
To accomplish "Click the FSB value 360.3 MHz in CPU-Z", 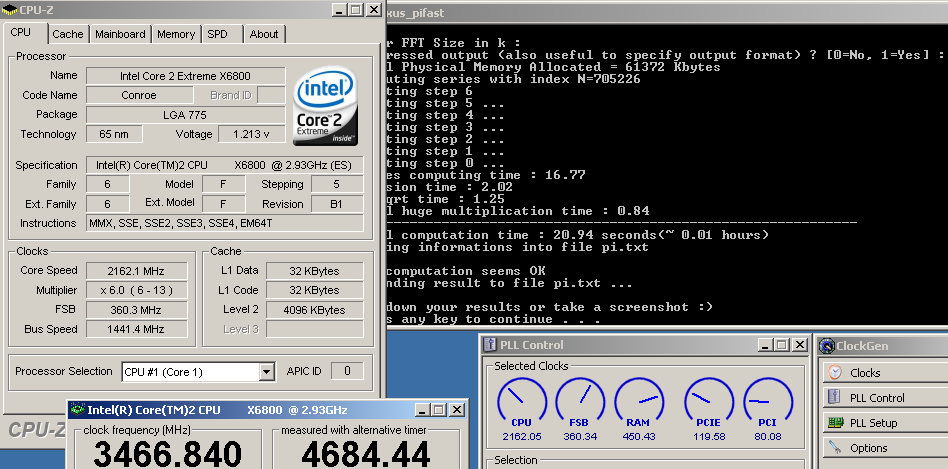I will coord(137,310).
